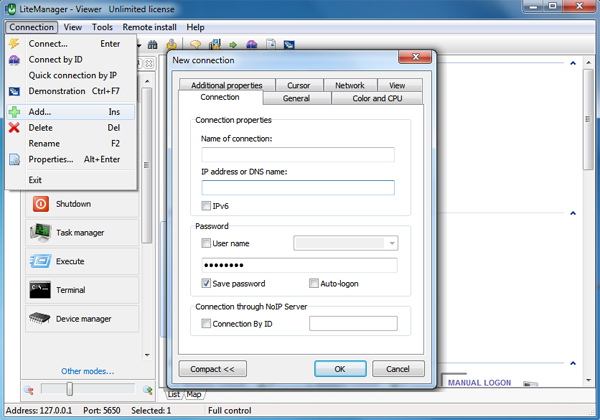Viewport: 600px width, 420px height.
Task: Click the yellow lock toolbar icon
Action: coord(171,44)
